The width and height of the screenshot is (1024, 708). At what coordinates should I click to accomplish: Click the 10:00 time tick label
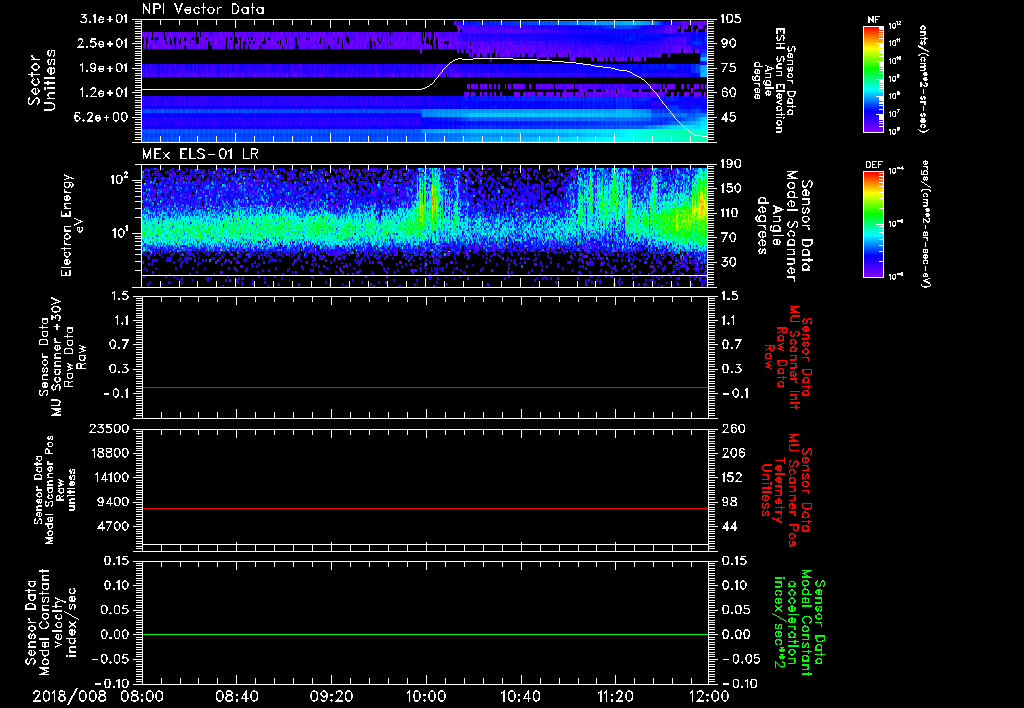point(426,694)
